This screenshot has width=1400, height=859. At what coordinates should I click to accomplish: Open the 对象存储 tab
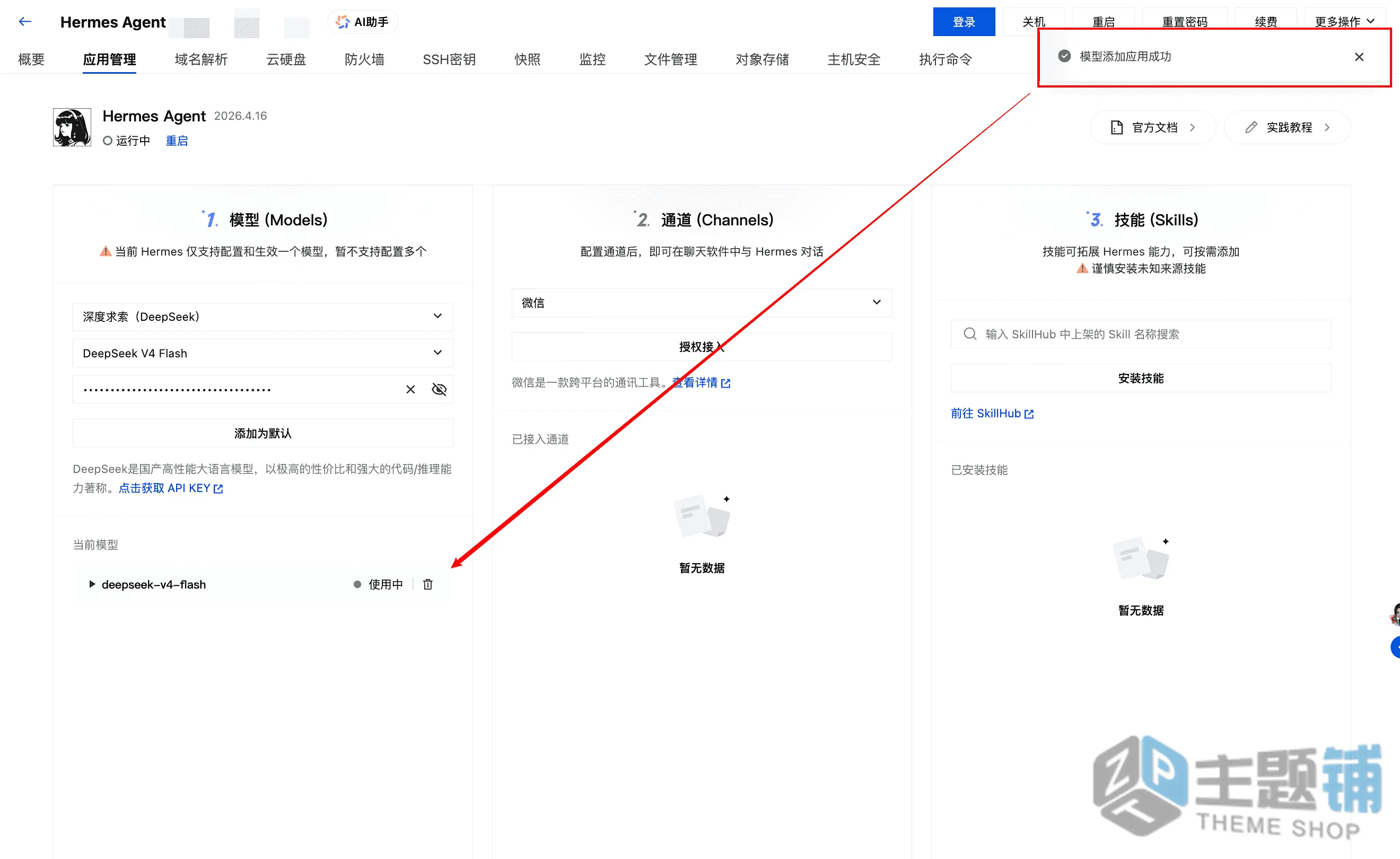[x=762, y=59]
